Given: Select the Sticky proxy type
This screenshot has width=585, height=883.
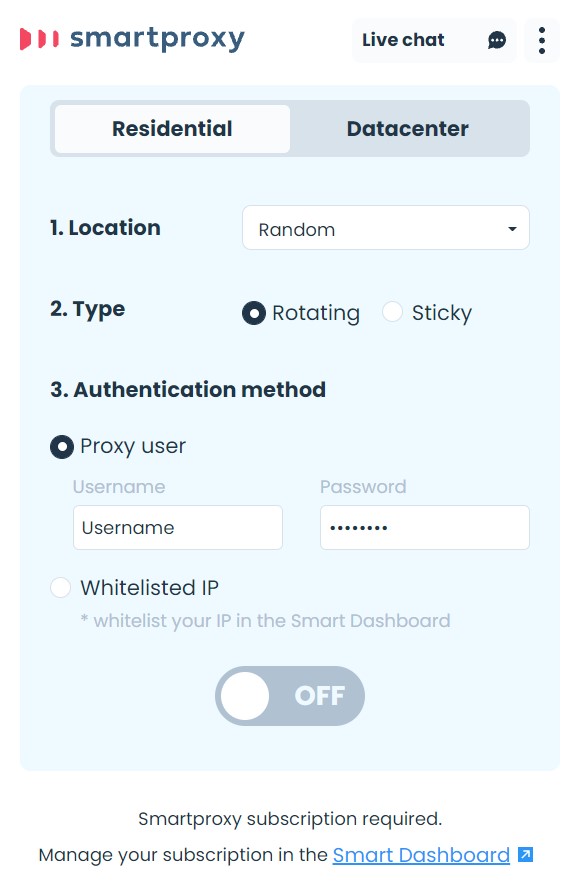Looking at the screenshot, I should [393, 313].
